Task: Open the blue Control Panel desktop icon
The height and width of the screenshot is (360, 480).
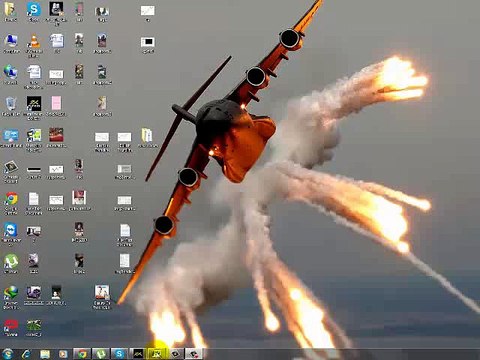Action: point(11,136)
